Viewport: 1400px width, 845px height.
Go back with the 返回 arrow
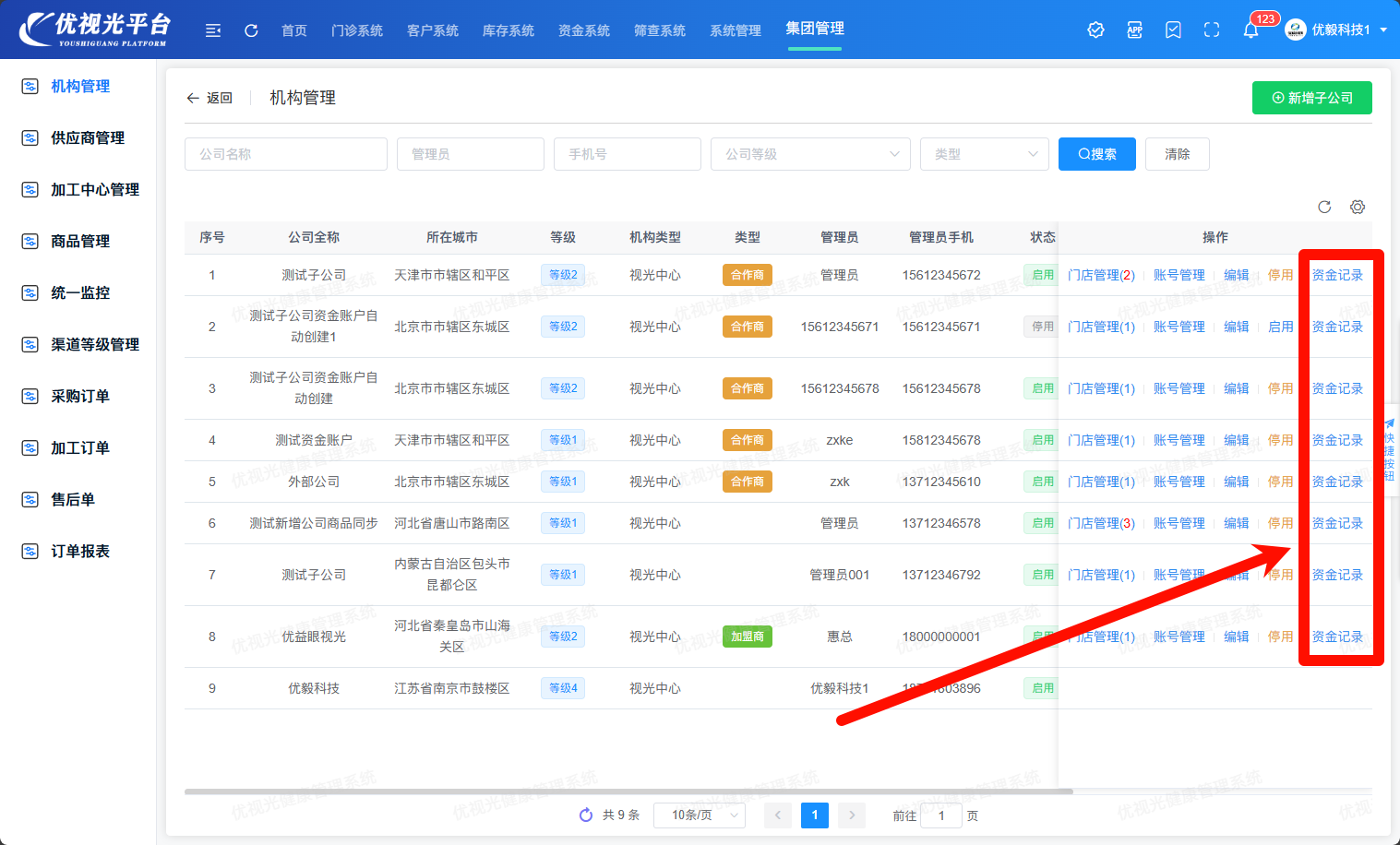[x=209, y=98]
